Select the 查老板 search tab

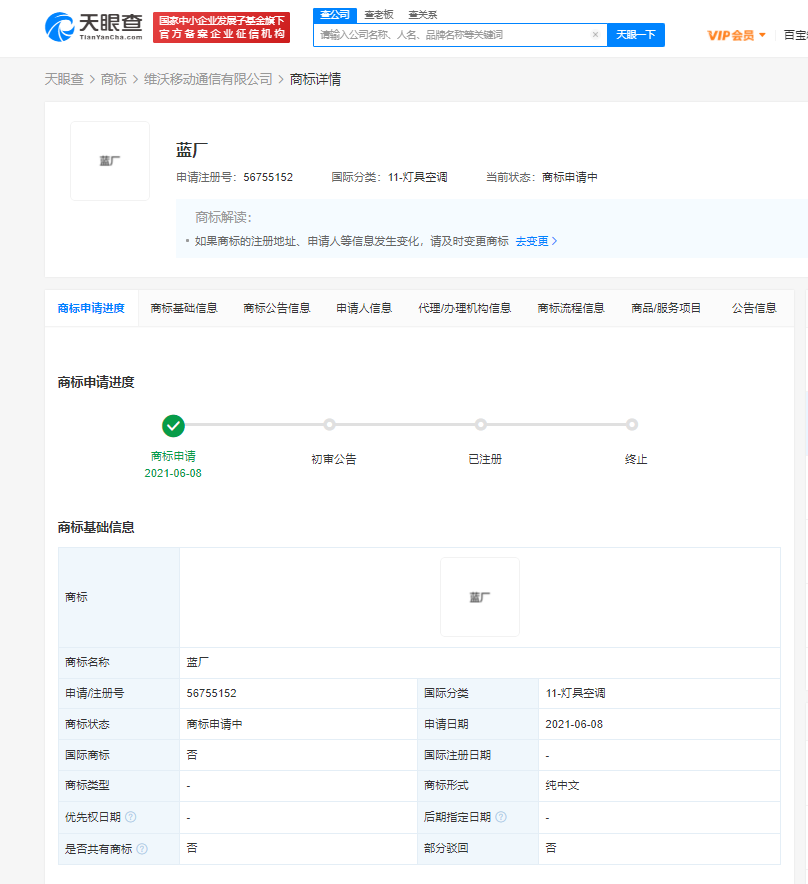[378, 14]
